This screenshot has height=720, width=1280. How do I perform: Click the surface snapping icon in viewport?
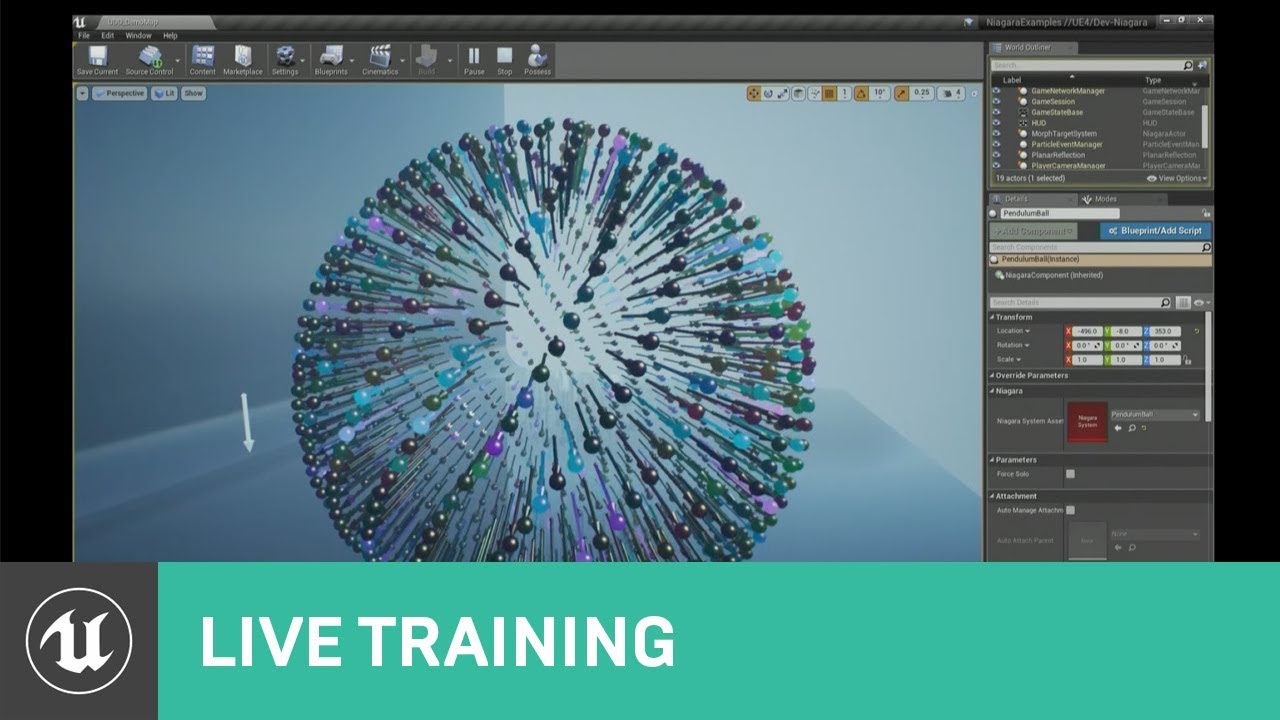pyautogui.click(x=815, y=93)
